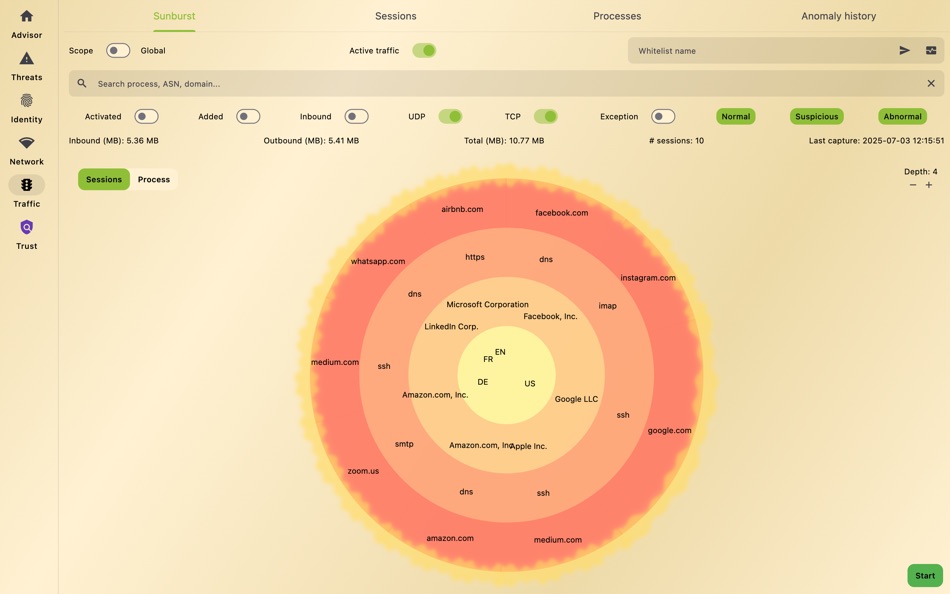Click the Depth: 4 label
Image resolution: width=950 pixels, height=594 pixels.
921,172
